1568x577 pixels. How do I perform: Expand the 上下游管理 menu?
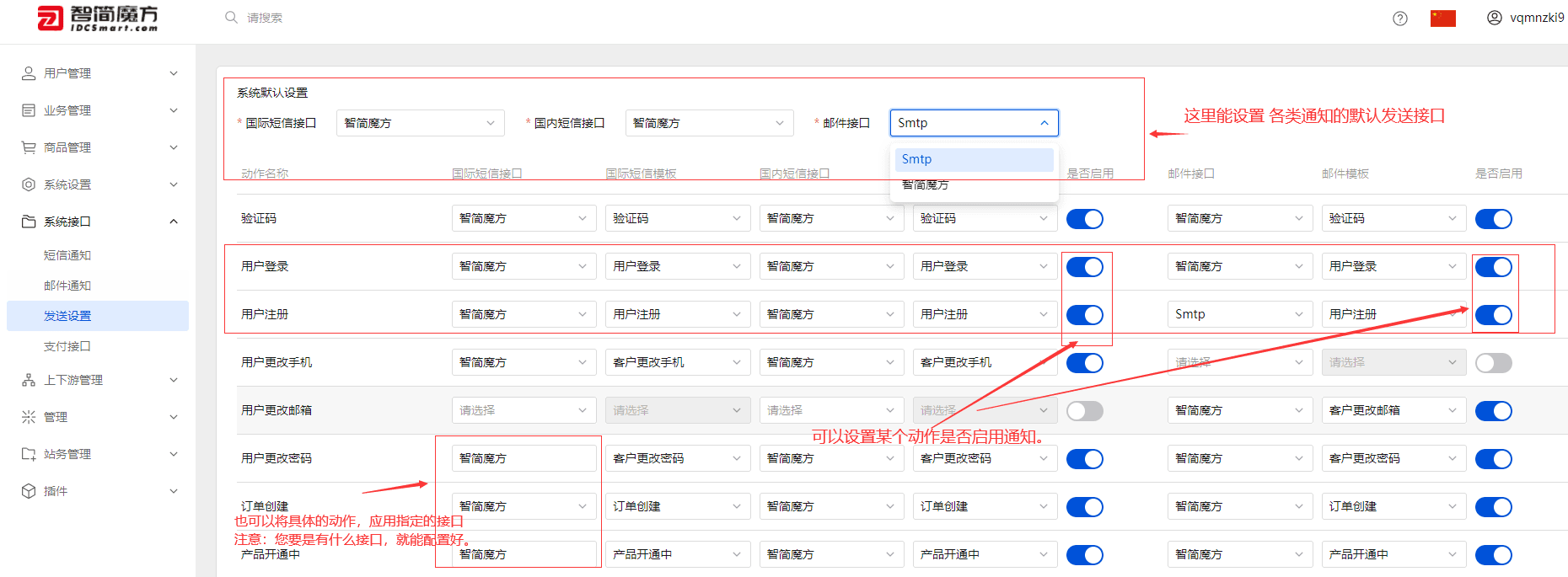174,380
